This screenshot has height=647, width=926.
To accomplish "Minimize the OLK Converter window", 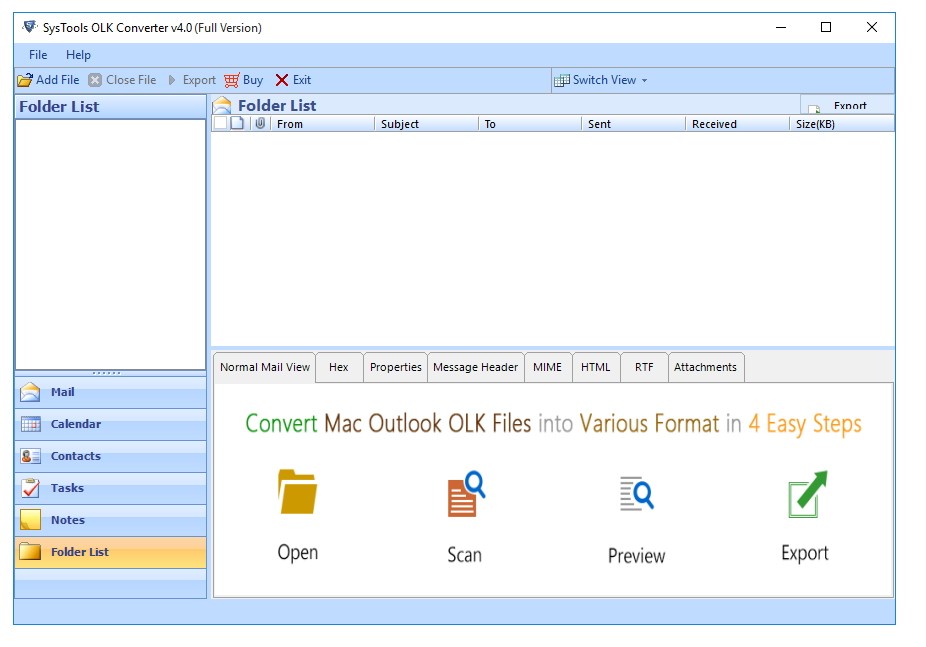I will [781, 27].
